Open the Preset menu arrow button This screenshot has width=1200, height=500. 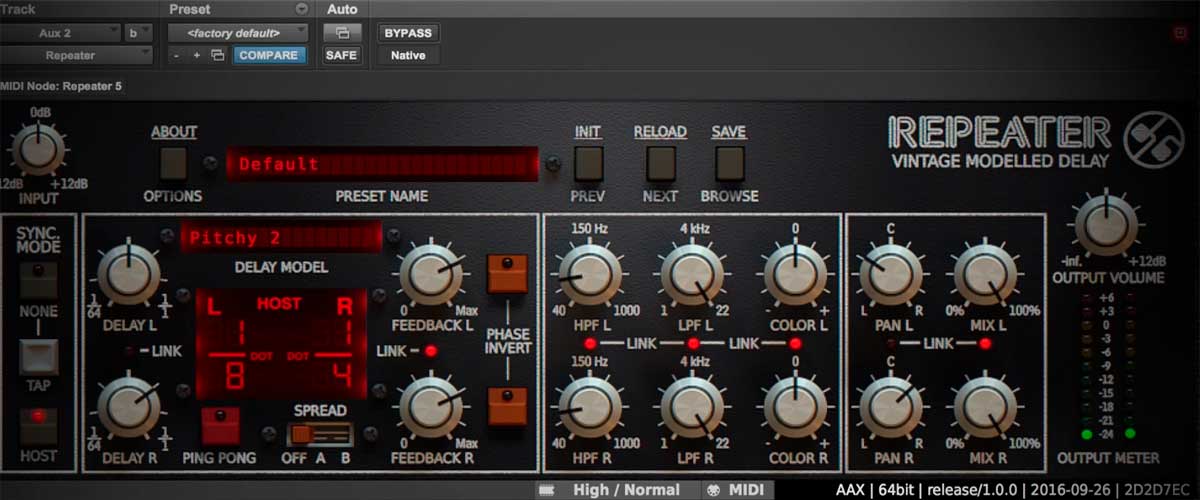tap(302, 9)
